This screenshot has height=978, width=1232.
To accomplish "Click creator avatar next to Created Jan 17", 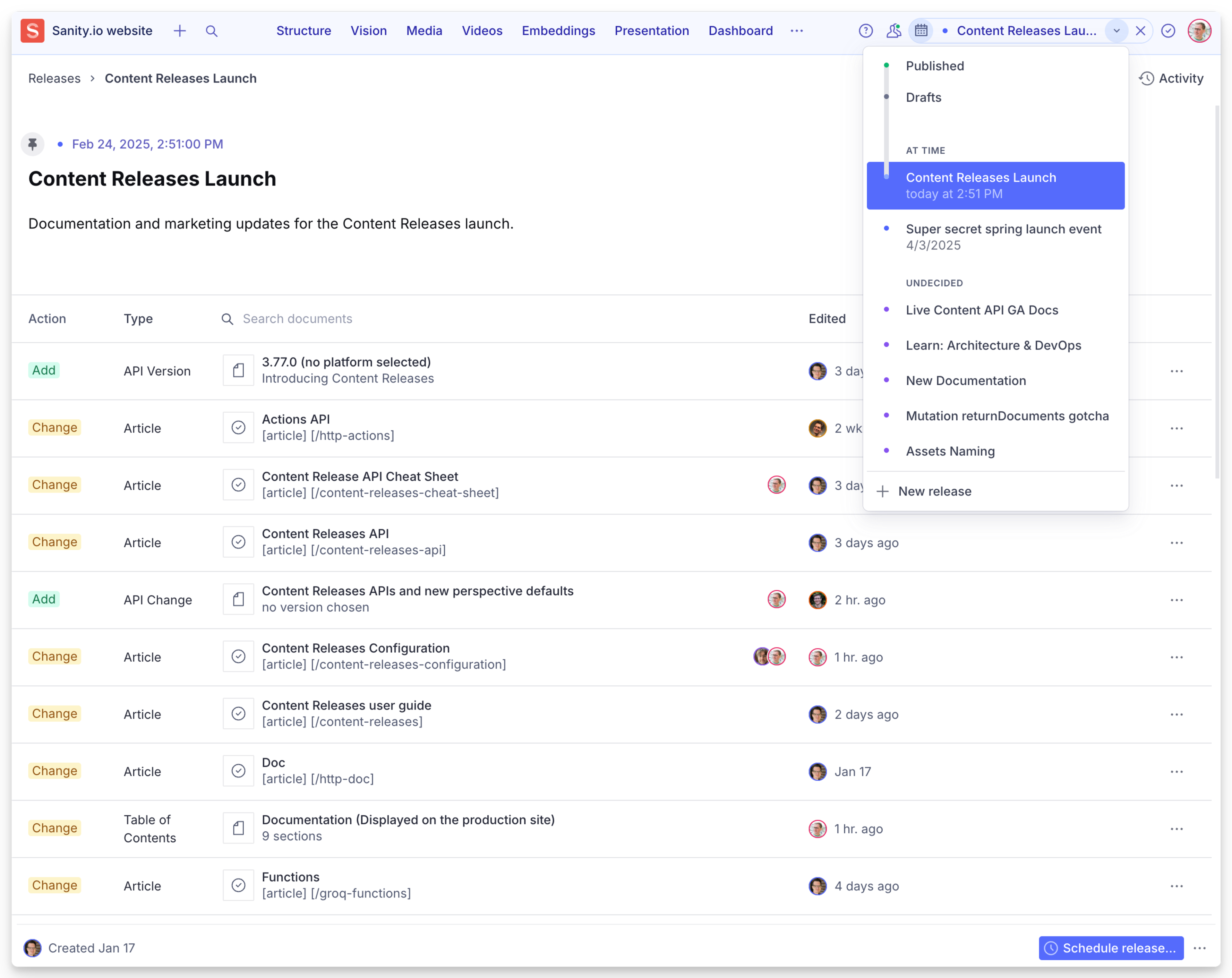I will [33, 948].
